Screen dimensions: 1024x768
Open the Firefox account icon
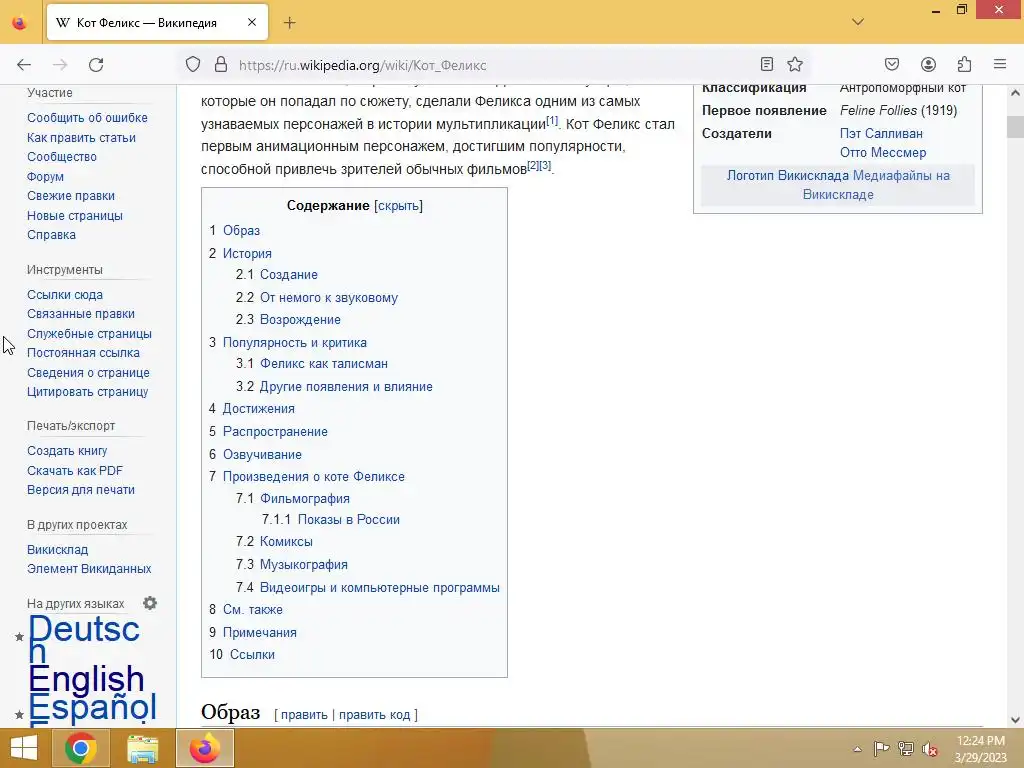coord(928,64)
